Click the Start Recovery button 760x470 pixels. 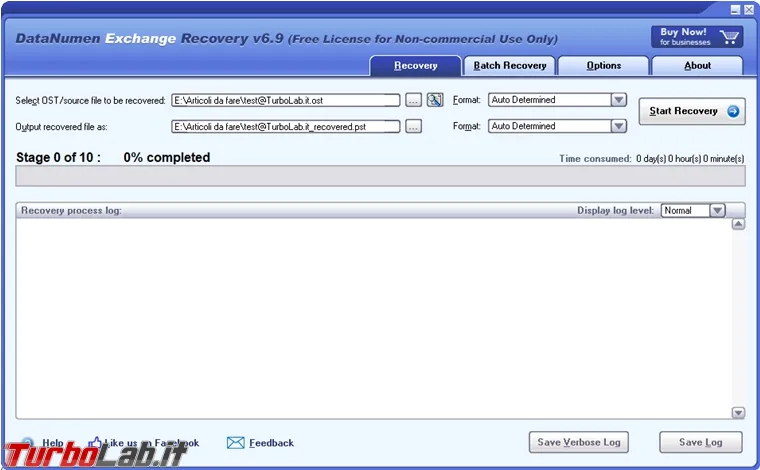click(692, 111)
